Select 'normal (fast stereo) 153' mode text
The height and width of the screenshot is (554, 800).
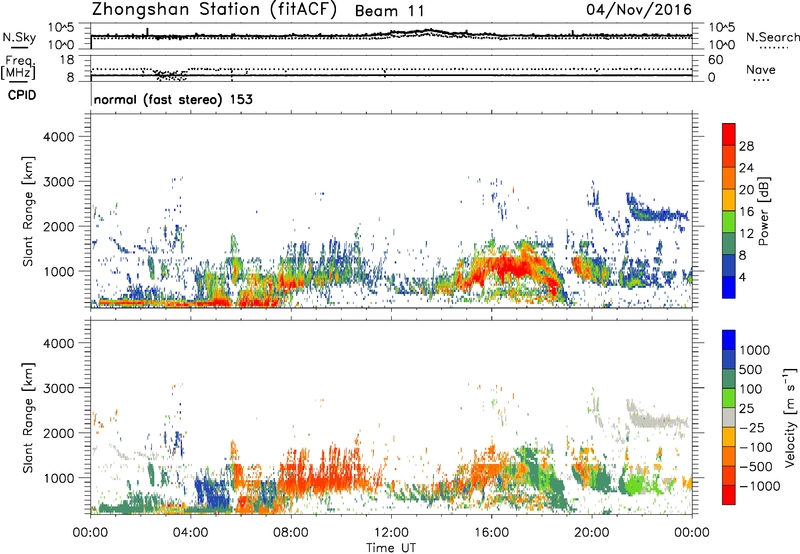[x=173, y=99]
